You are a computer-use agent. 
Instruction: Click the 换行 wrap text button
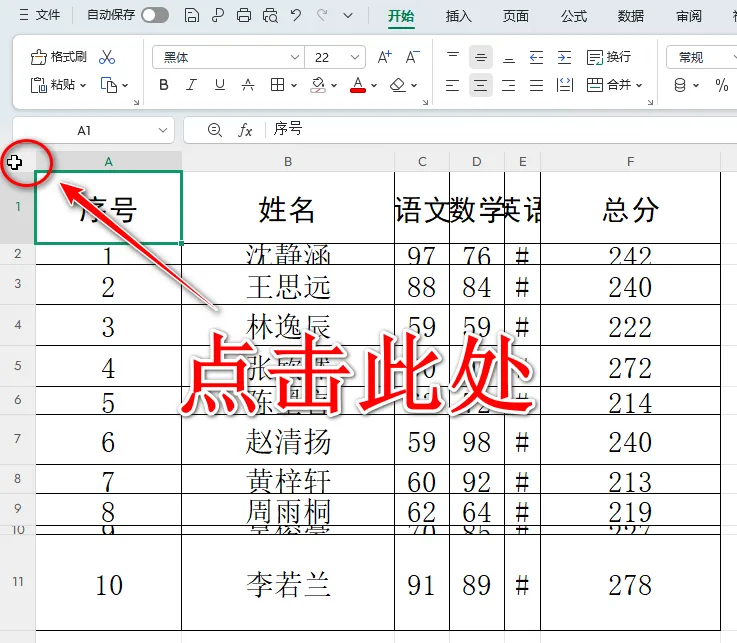tap(609, 57)
